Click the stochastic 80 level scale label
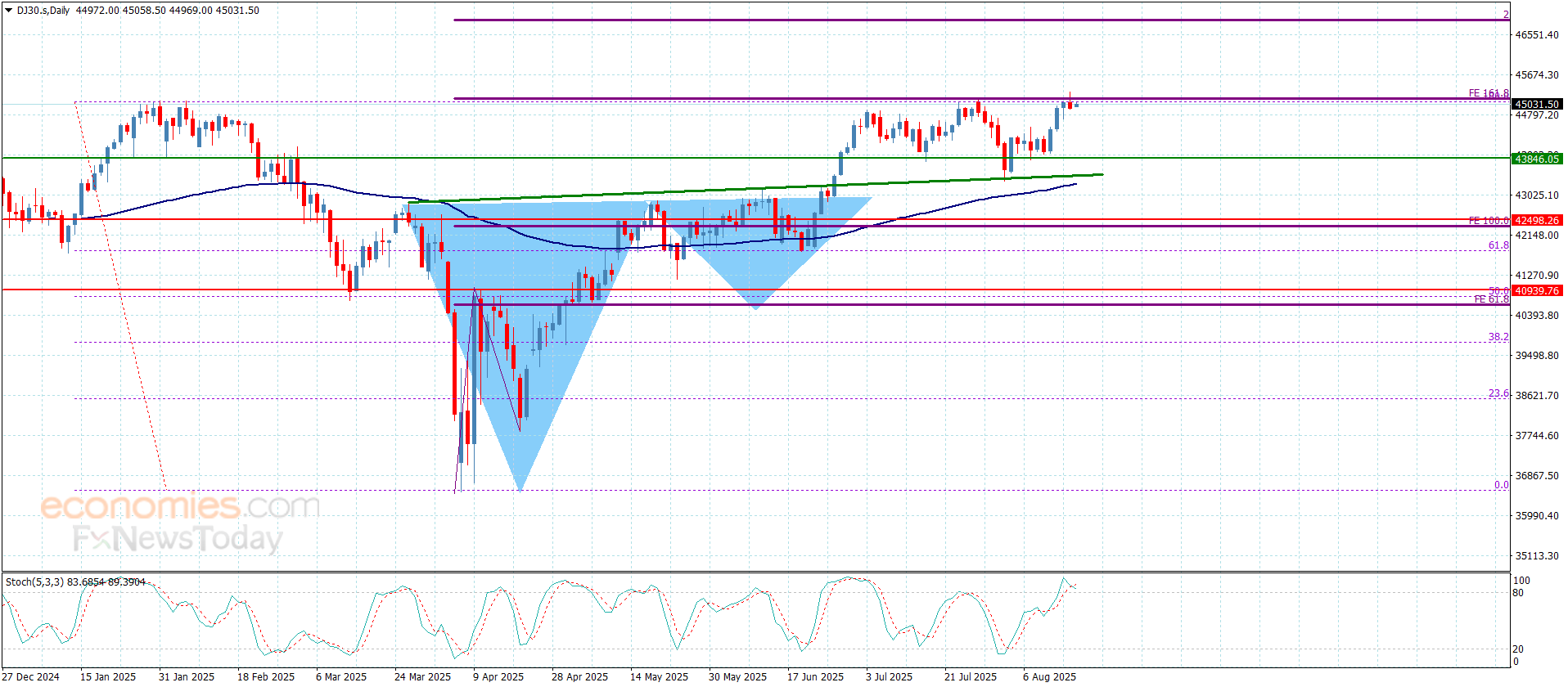Screen dimensions: 1568x687 [x=1518, y=593]
